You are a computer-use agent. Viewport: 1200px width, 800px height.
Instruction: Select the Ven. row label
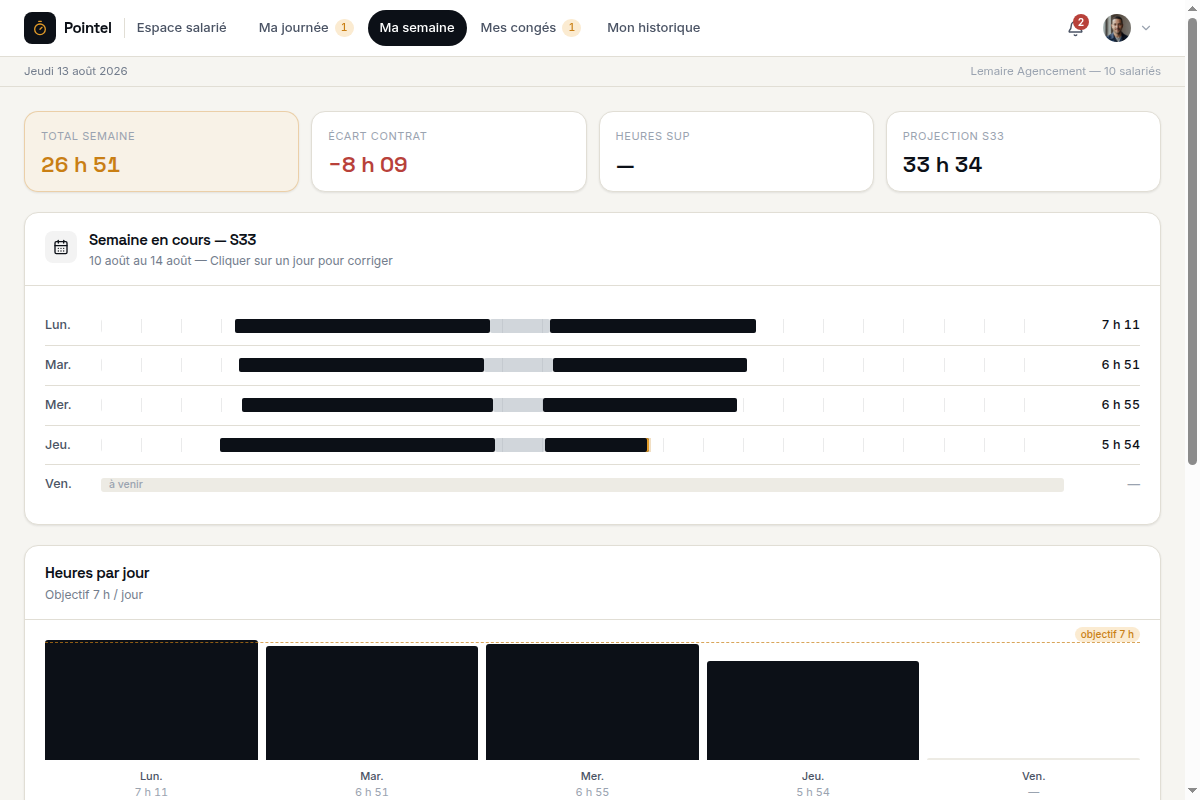pyautogui.click(x=58, y=484)
